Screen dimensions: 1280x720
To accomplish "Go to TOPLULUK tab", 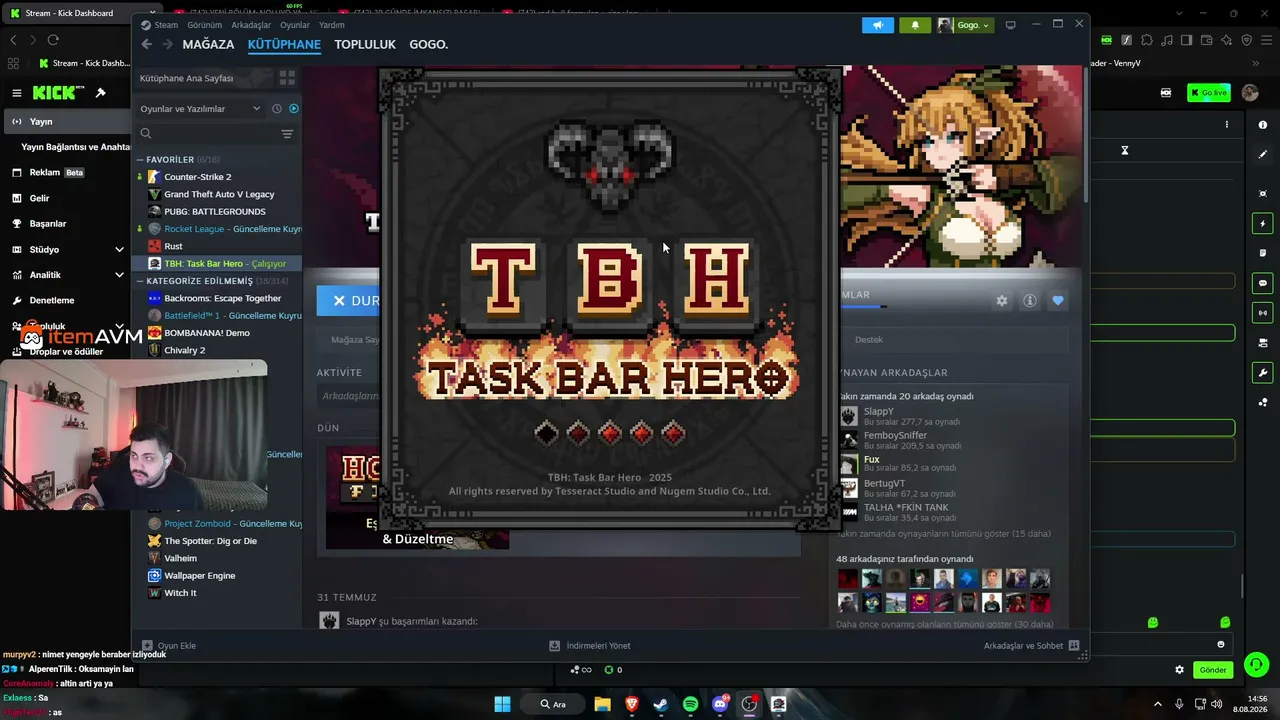I will pos(365,44).
